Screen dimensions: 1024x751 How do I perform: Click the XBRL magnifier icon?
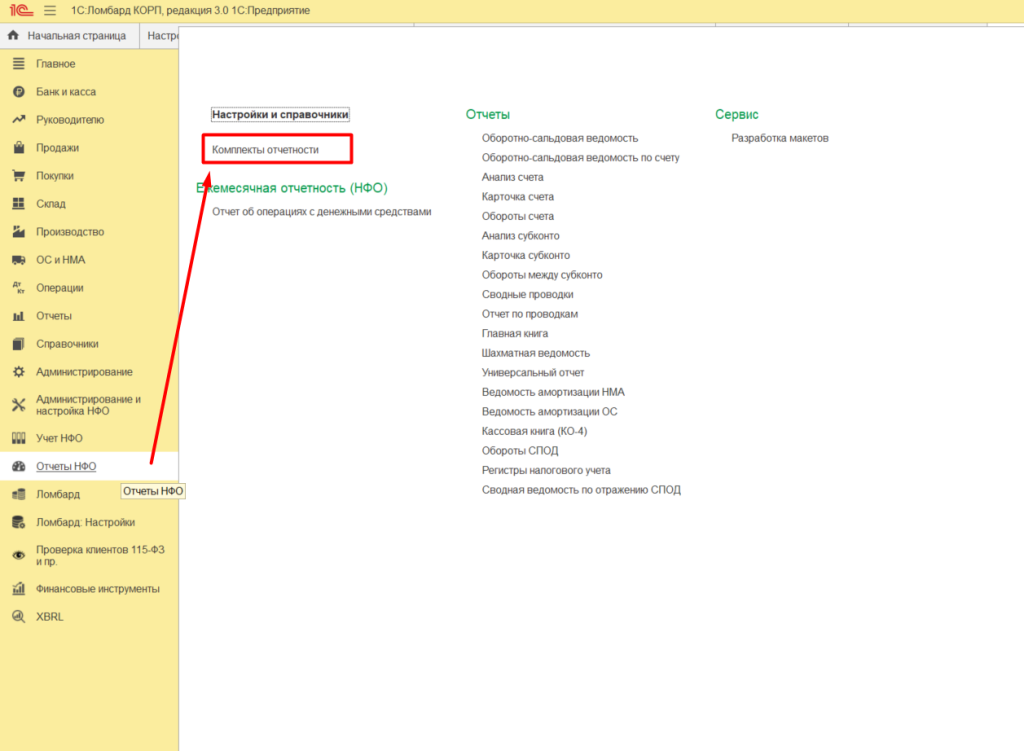(18, 617)
